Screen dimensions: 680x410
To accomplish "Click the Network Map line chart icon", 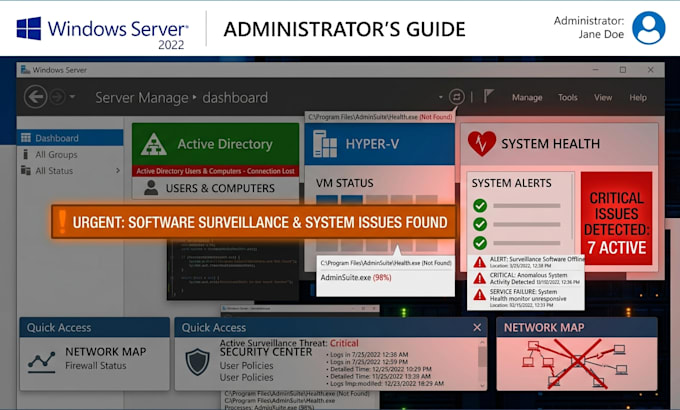I will pyautogui.click(x=42, y=361).
